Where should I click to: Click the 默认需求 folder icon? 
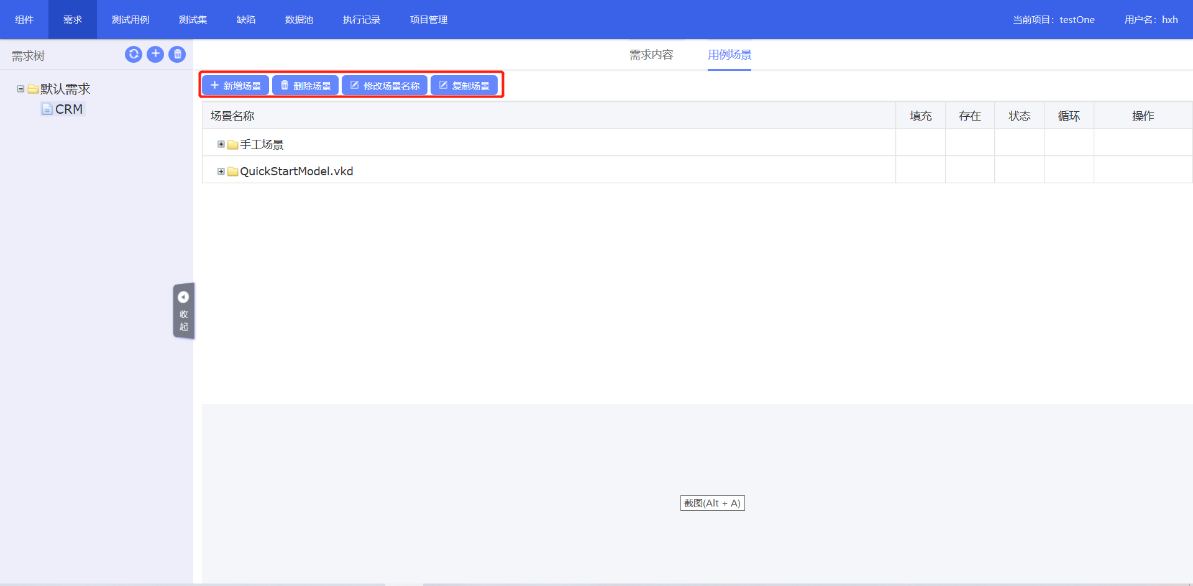[33, 89]
